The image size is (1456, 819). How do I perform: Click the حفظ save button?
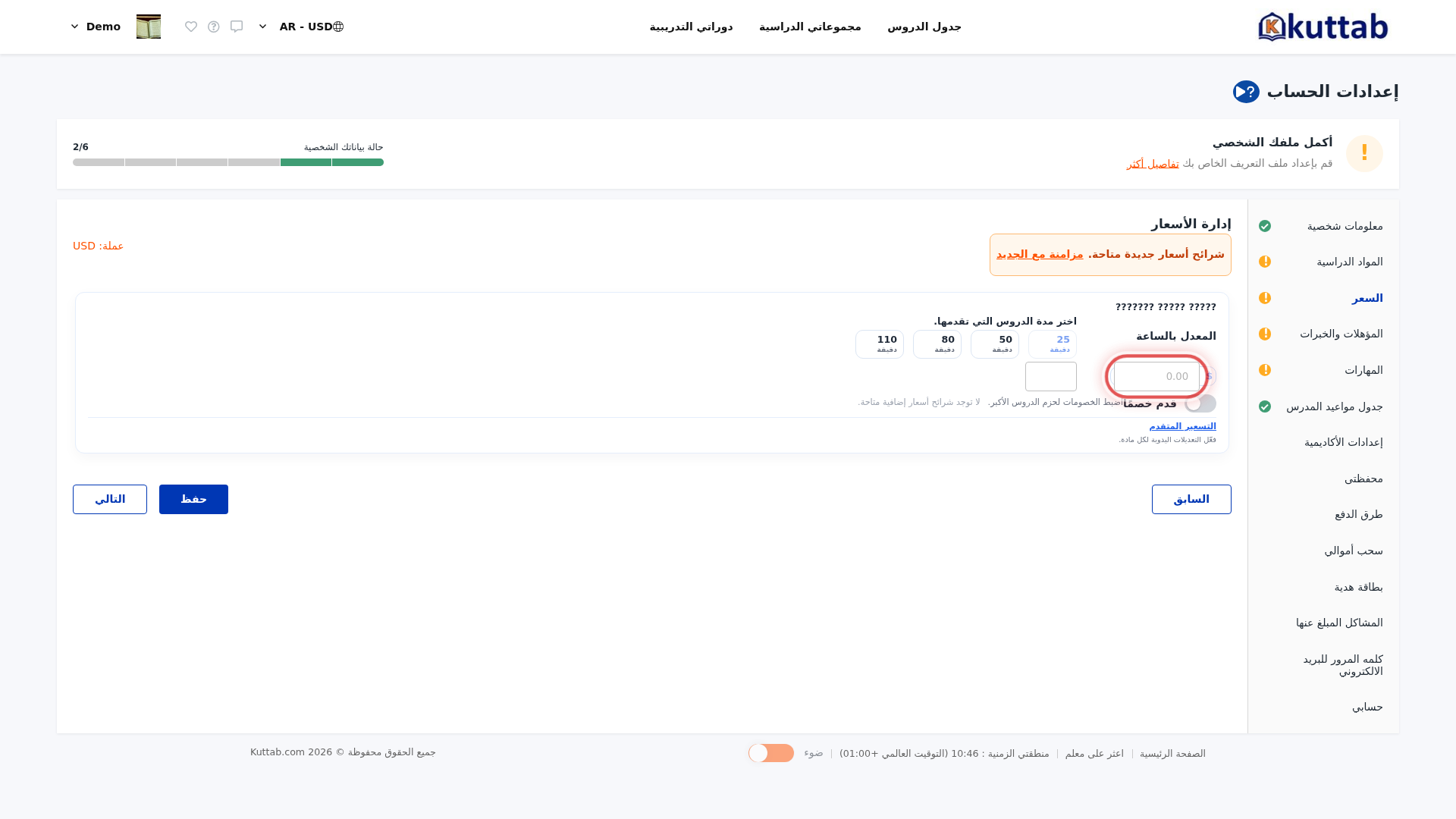tap(193, 499)
